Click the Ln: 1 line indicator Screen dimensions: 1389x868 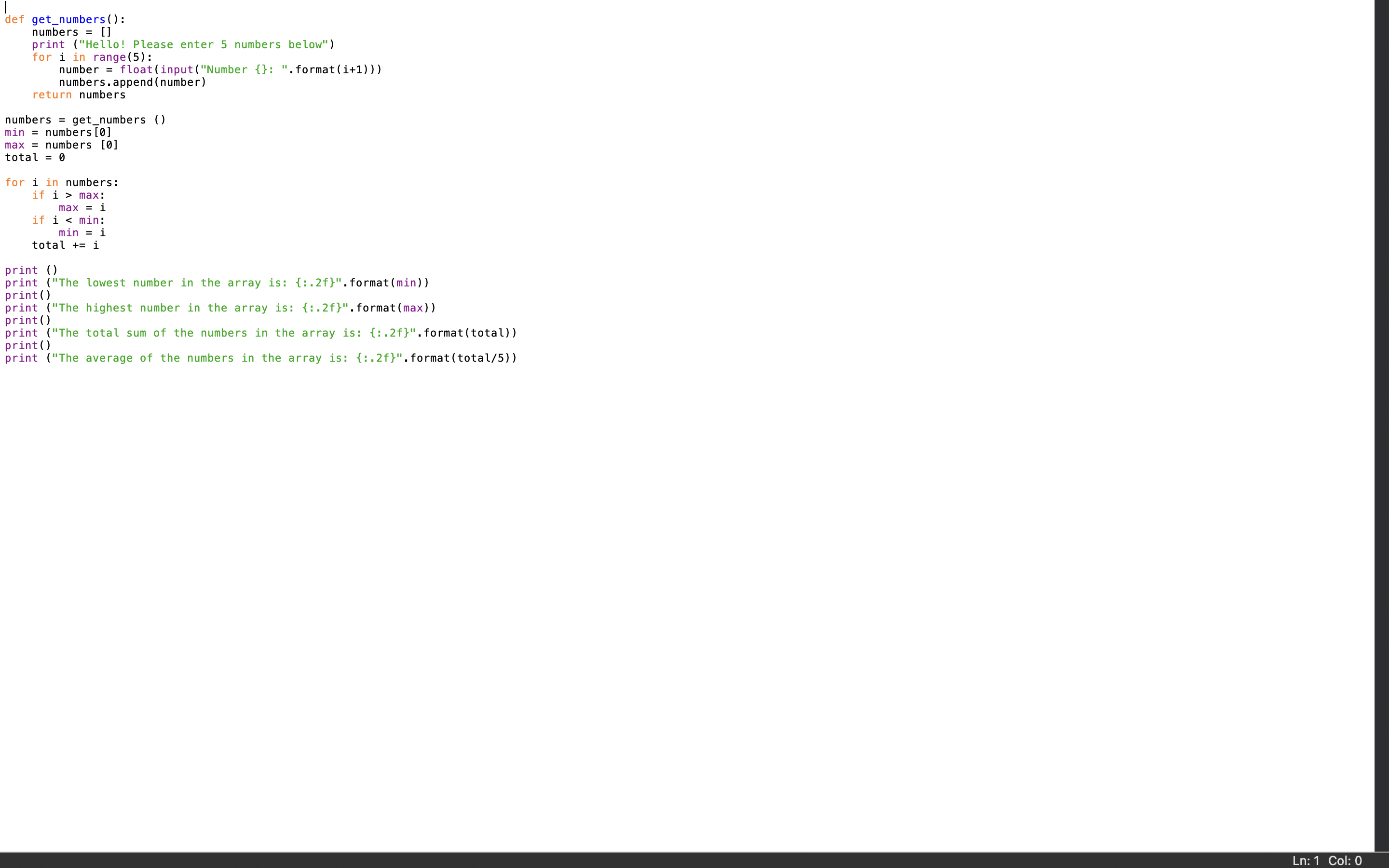tap(1306, 861)
